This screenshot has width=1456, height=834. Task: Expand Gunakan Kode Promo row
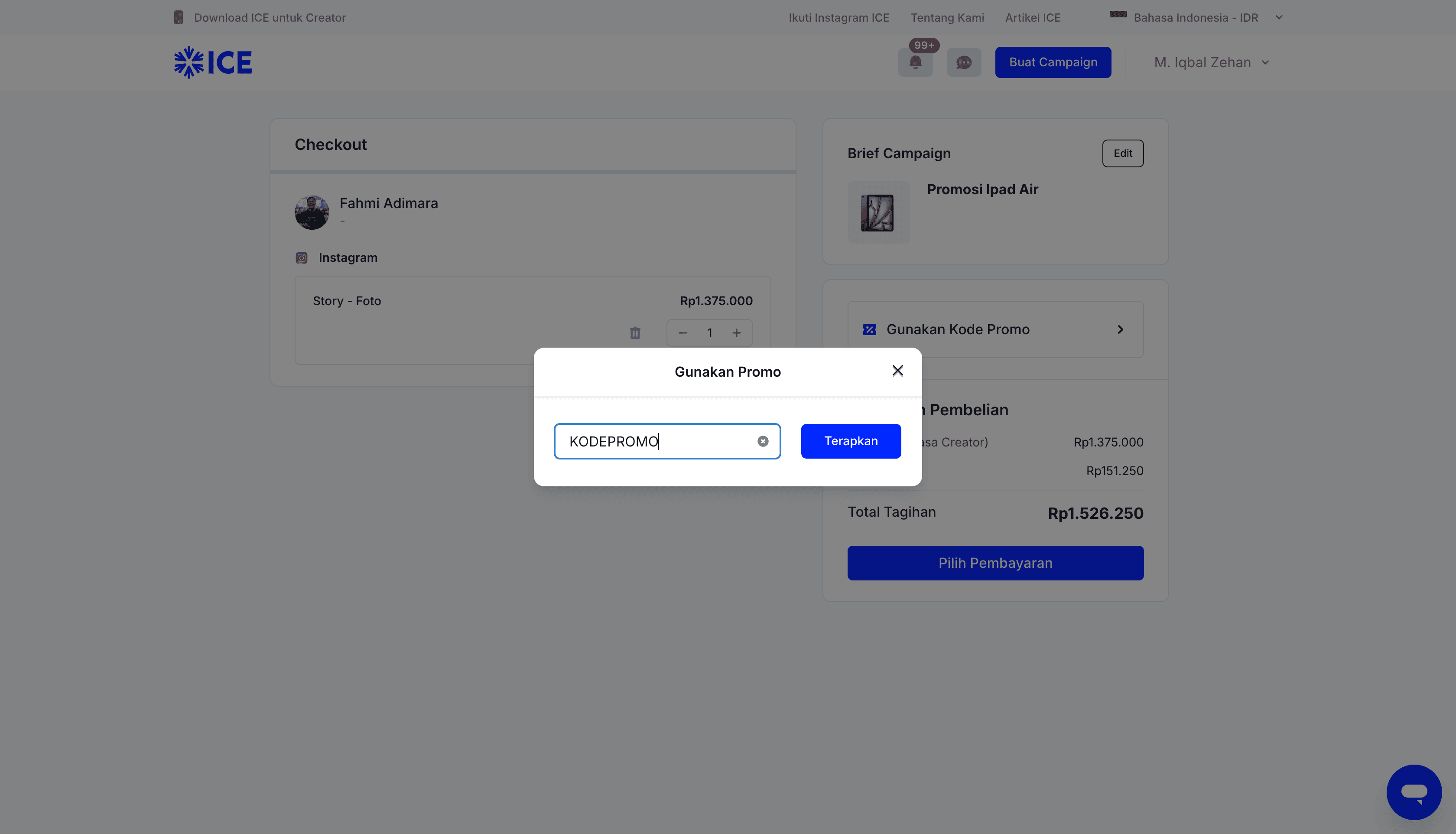click(x=995, y=329)
